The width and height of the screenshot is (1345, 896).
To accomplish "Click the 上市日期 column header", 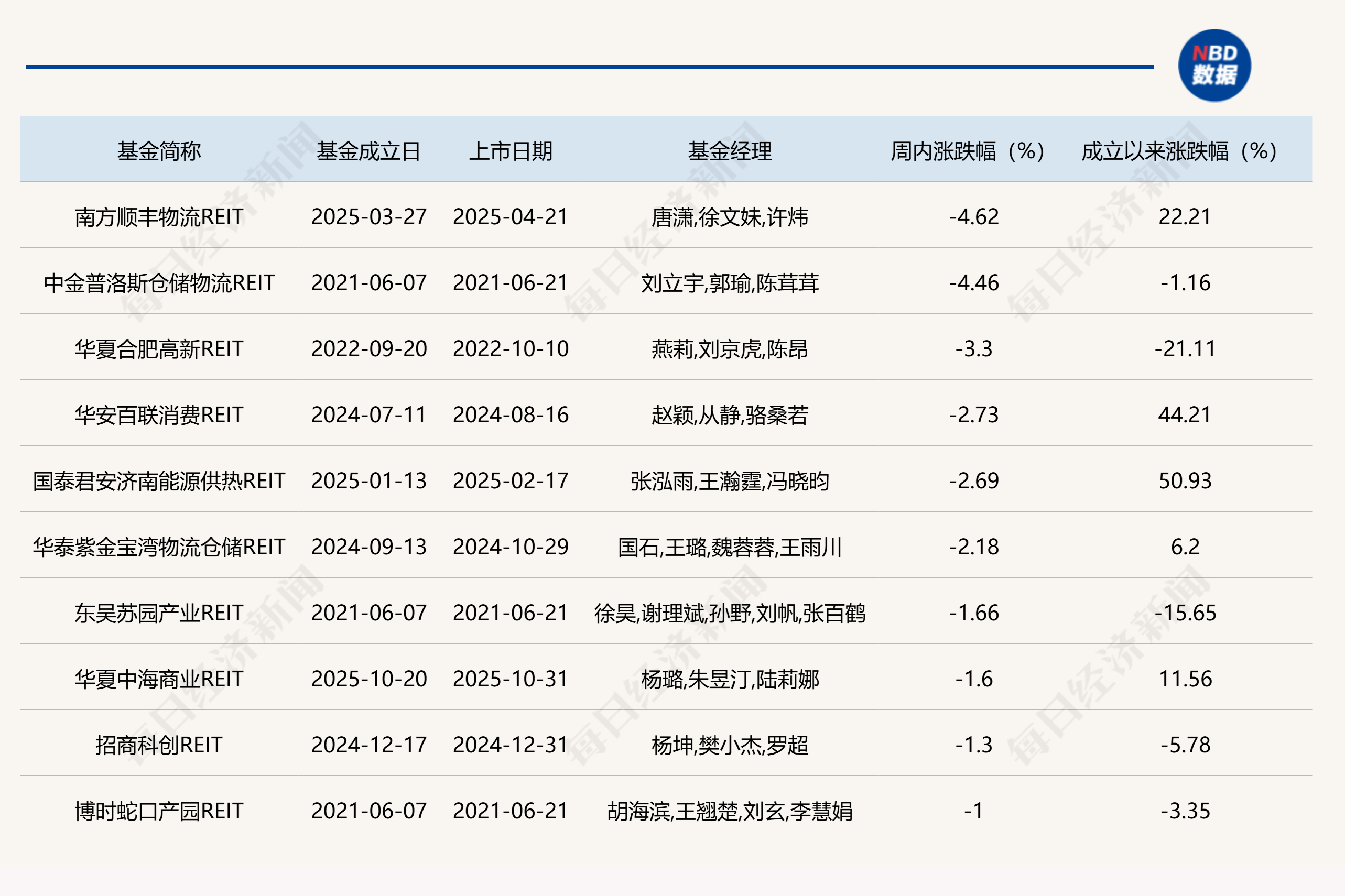I will pyautogui.click(x=511, y=151).
